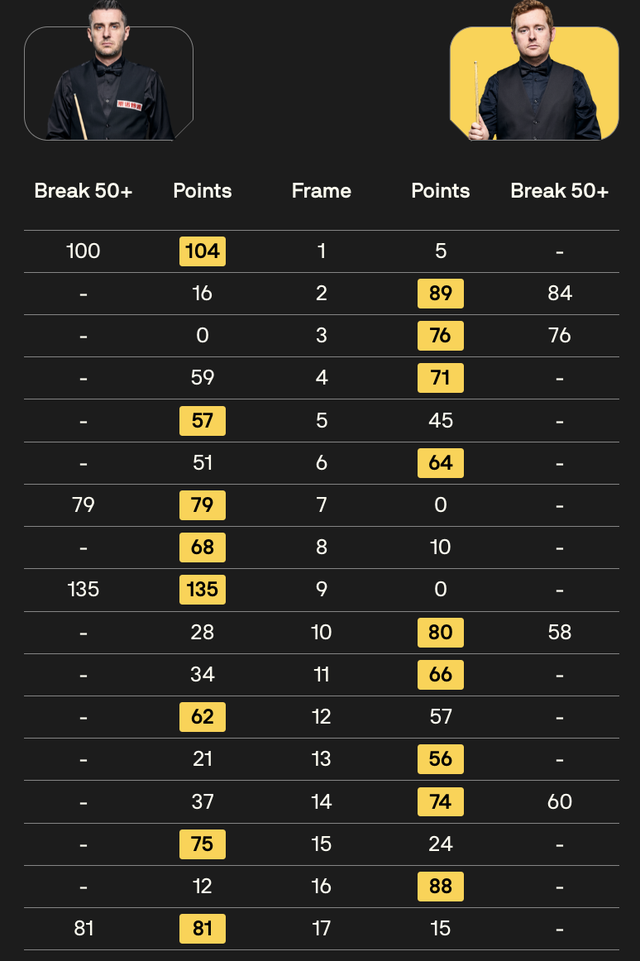Select the highlighted 80 points in frame 10

click(x=440, y=632)
